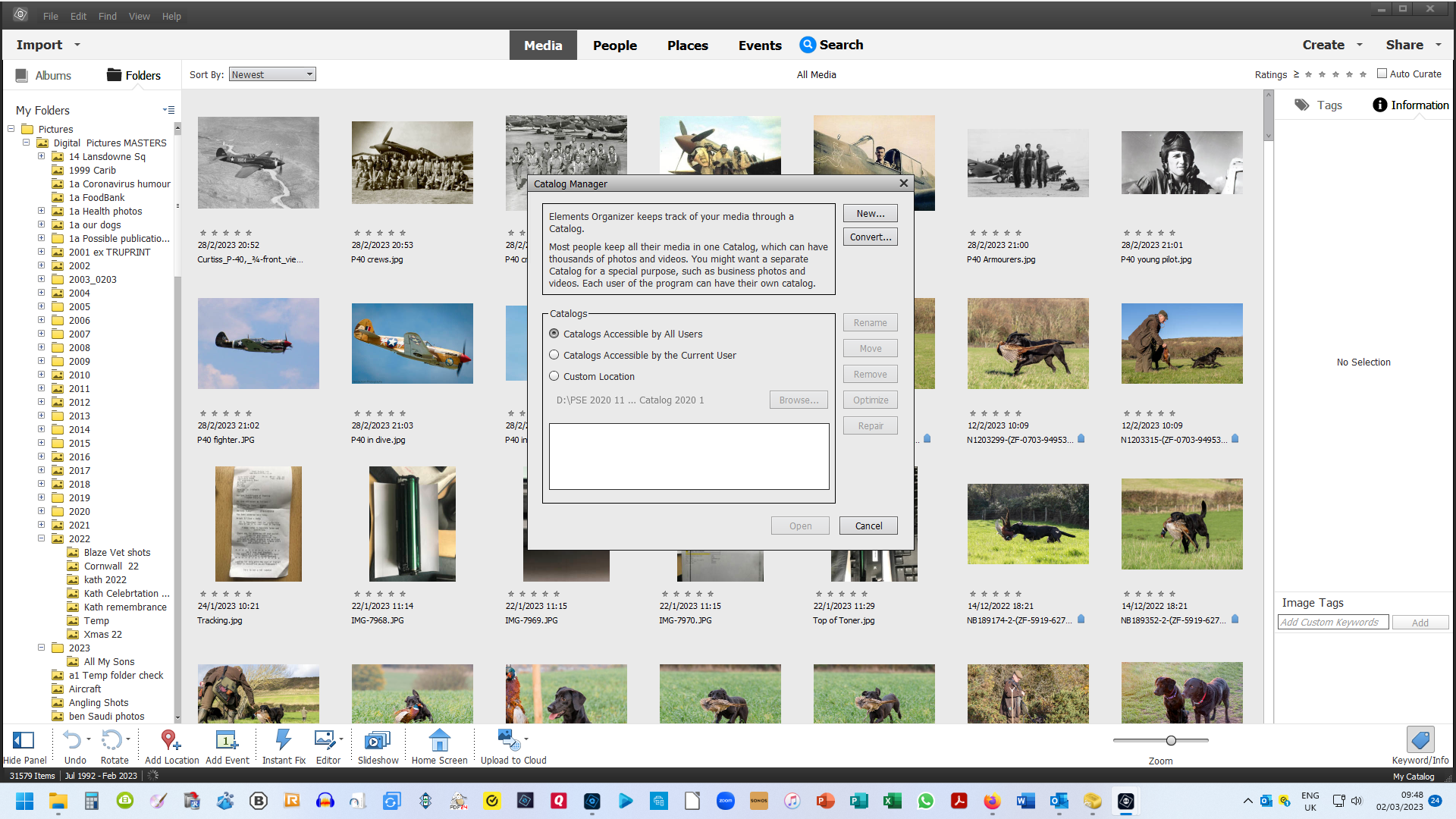
Task: Enable Auto Curate
Action: (1382, 73)
